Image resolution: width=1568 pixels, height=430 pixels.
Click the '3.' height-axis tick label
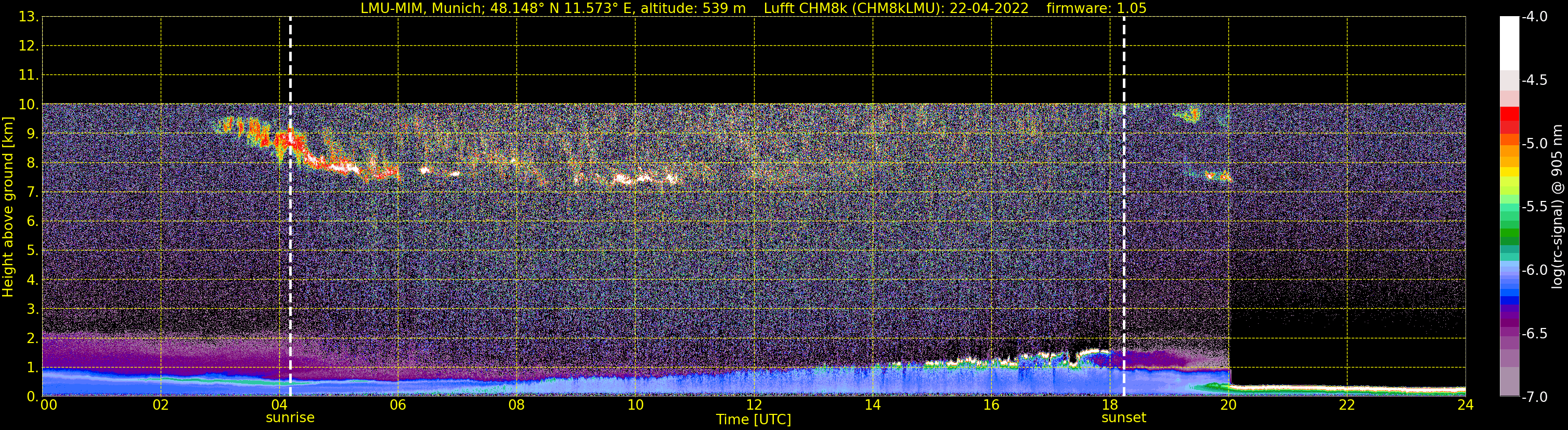coord(32,309)
